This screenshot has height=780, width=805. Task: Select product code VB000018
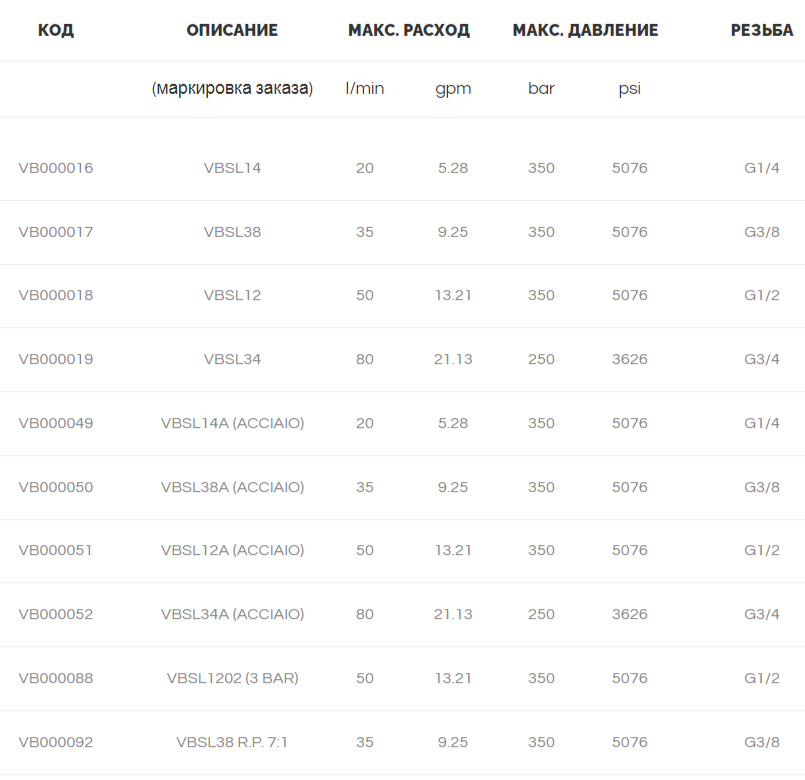56,295
